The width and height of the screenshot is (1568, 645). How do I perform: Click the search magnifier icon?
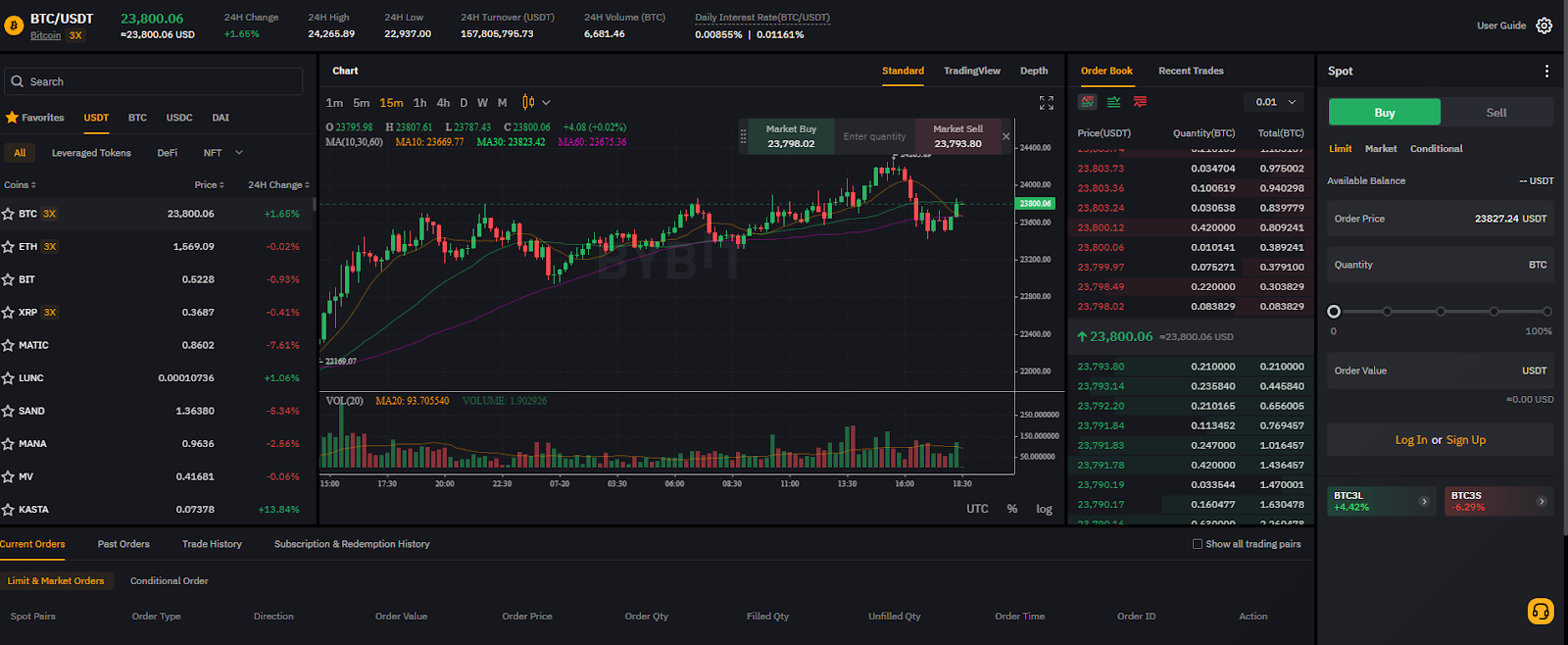[18, 81]
